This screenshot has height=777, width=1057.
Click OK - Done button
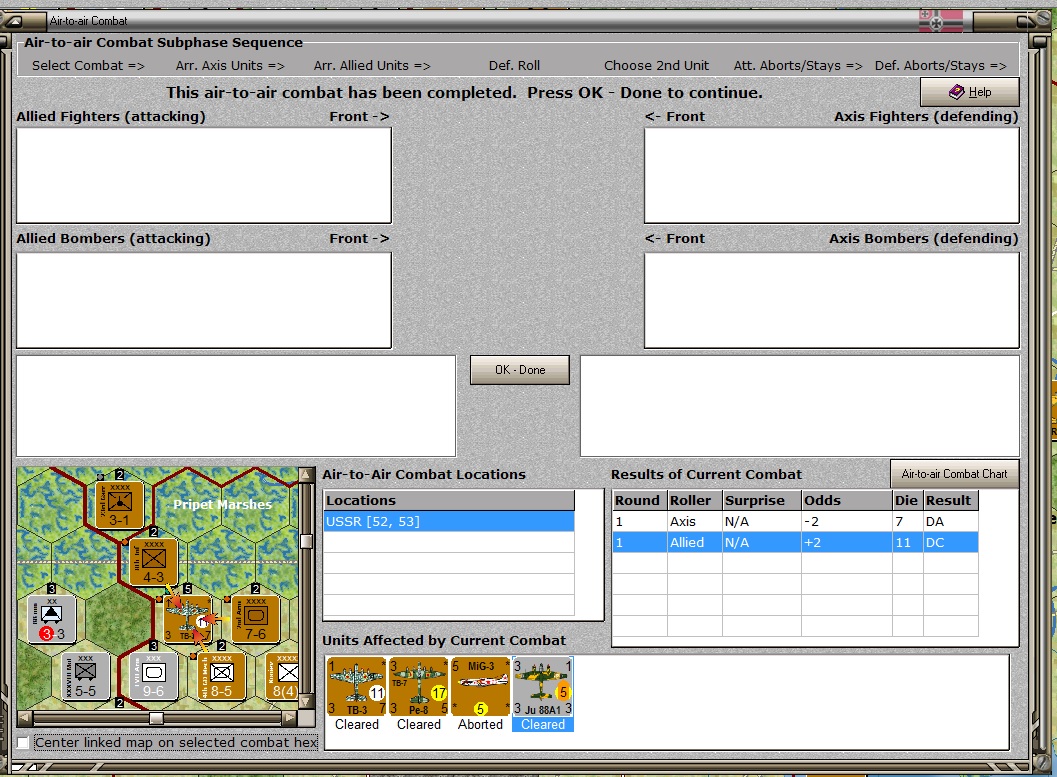pyautogui.click(x=520, y=370)
